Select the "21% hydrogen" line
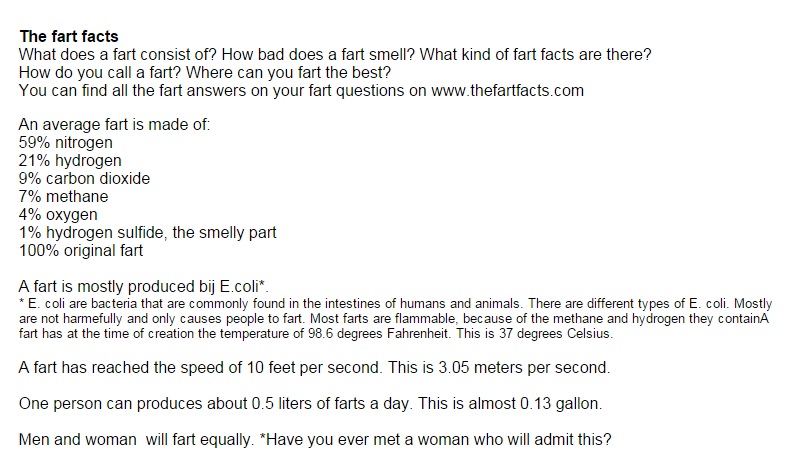Screen dimensions: 792x453 click(x=70, y=161)
